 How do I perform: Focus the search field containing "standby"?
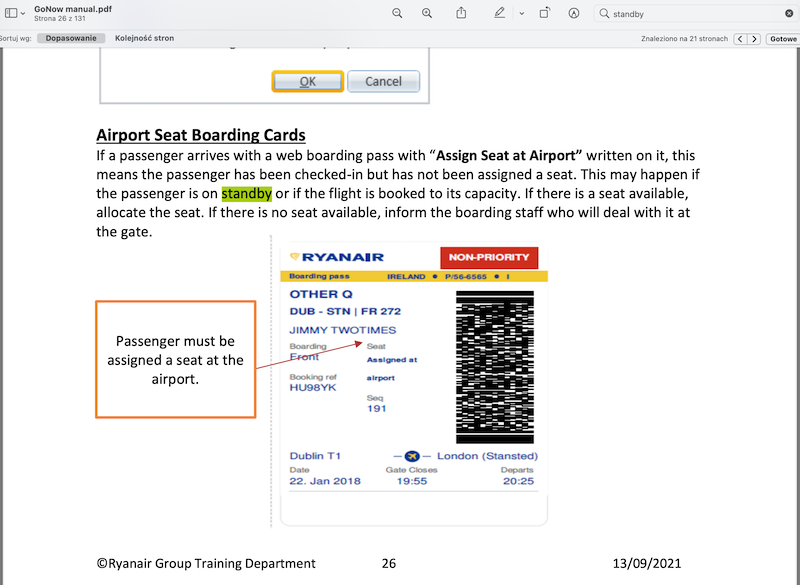coord(694,14)
